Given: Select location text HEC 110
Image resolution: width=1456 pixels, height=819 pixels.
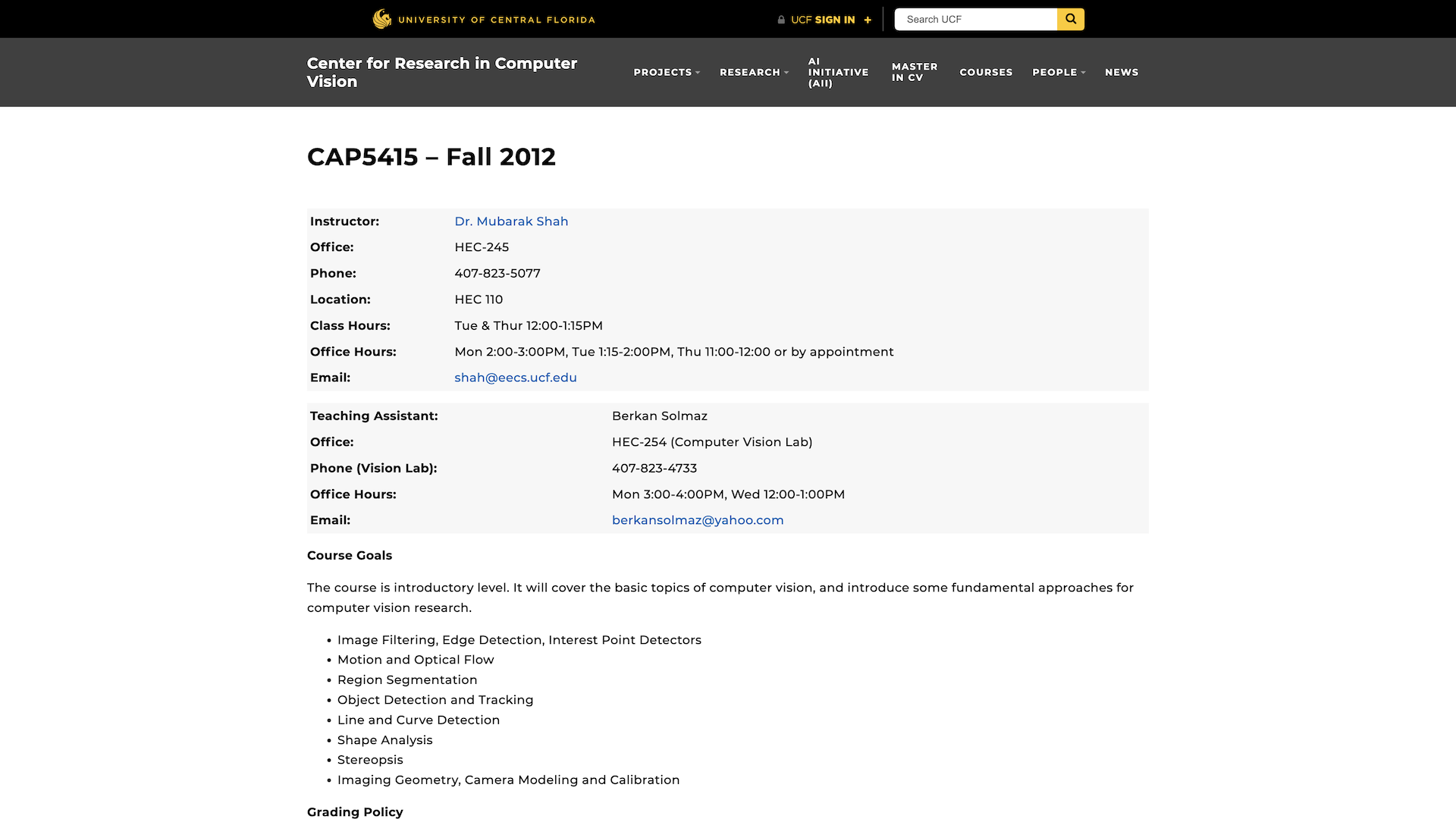Looking at the screenshot, I should (479, 300).
